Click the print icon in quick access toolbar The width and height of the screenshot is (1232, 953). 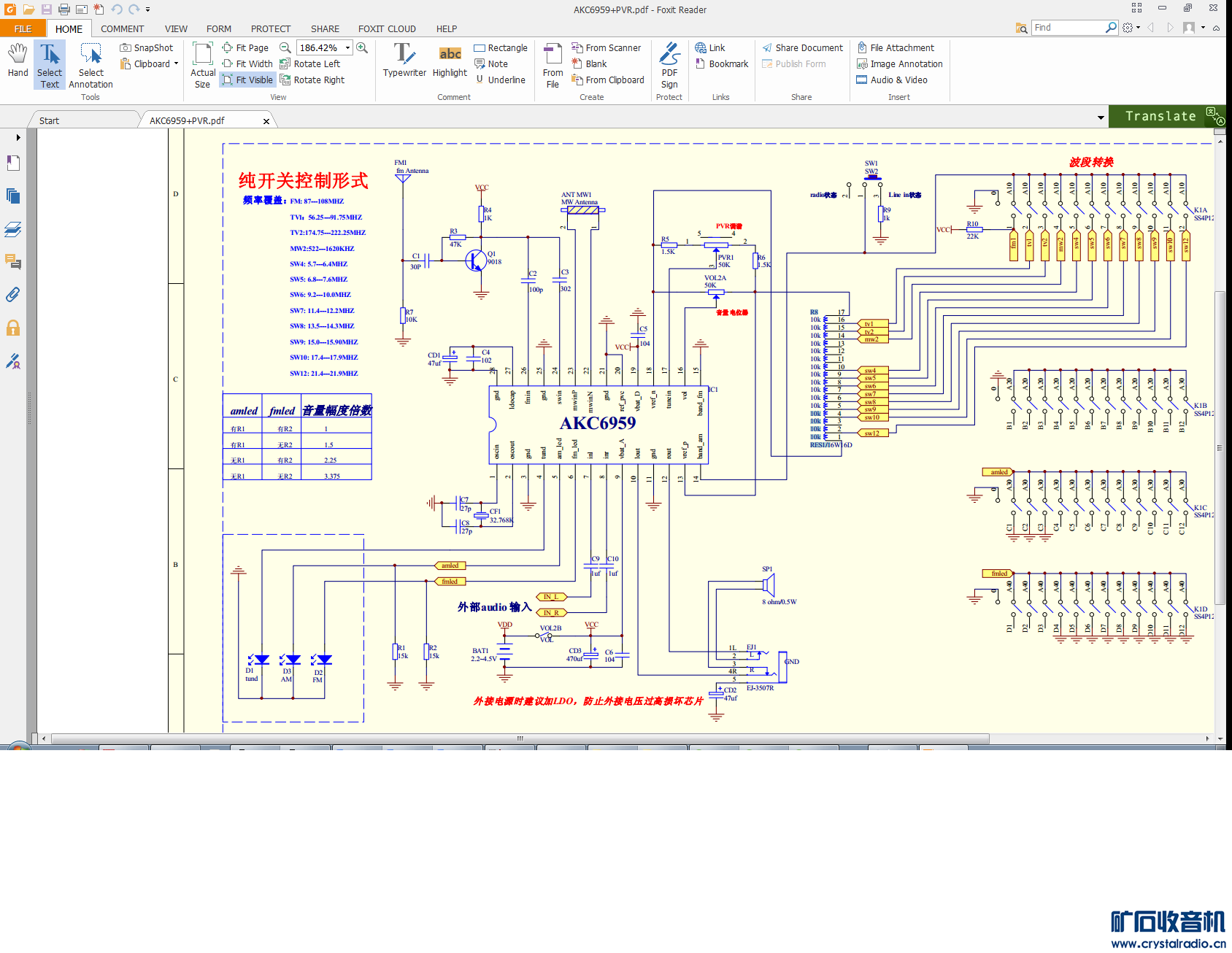[x=64, y=9]
